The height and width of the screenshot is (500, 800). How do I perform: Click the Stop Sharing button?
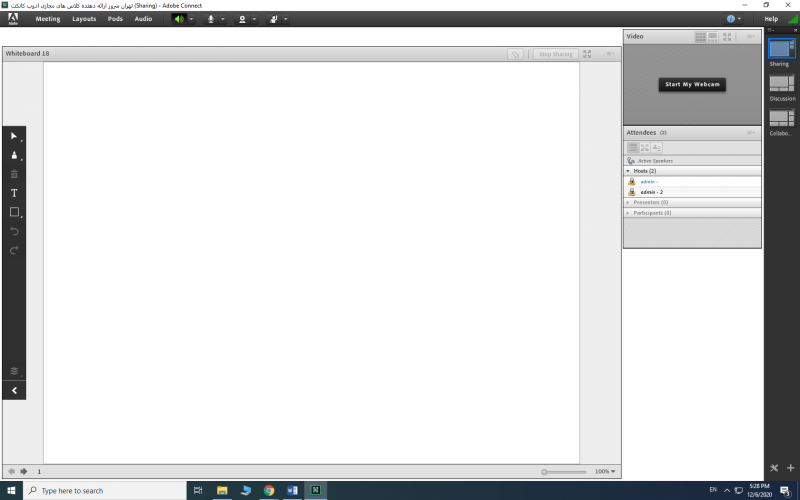click(555, 54)
